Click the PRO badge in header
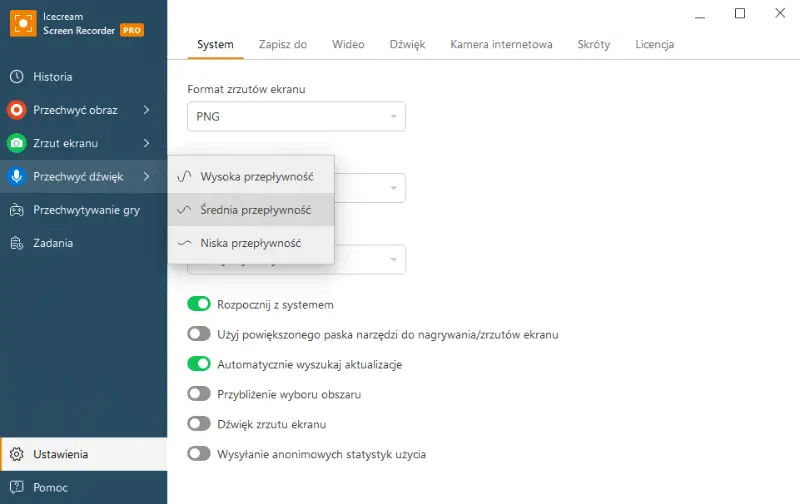 coord(132,30)
